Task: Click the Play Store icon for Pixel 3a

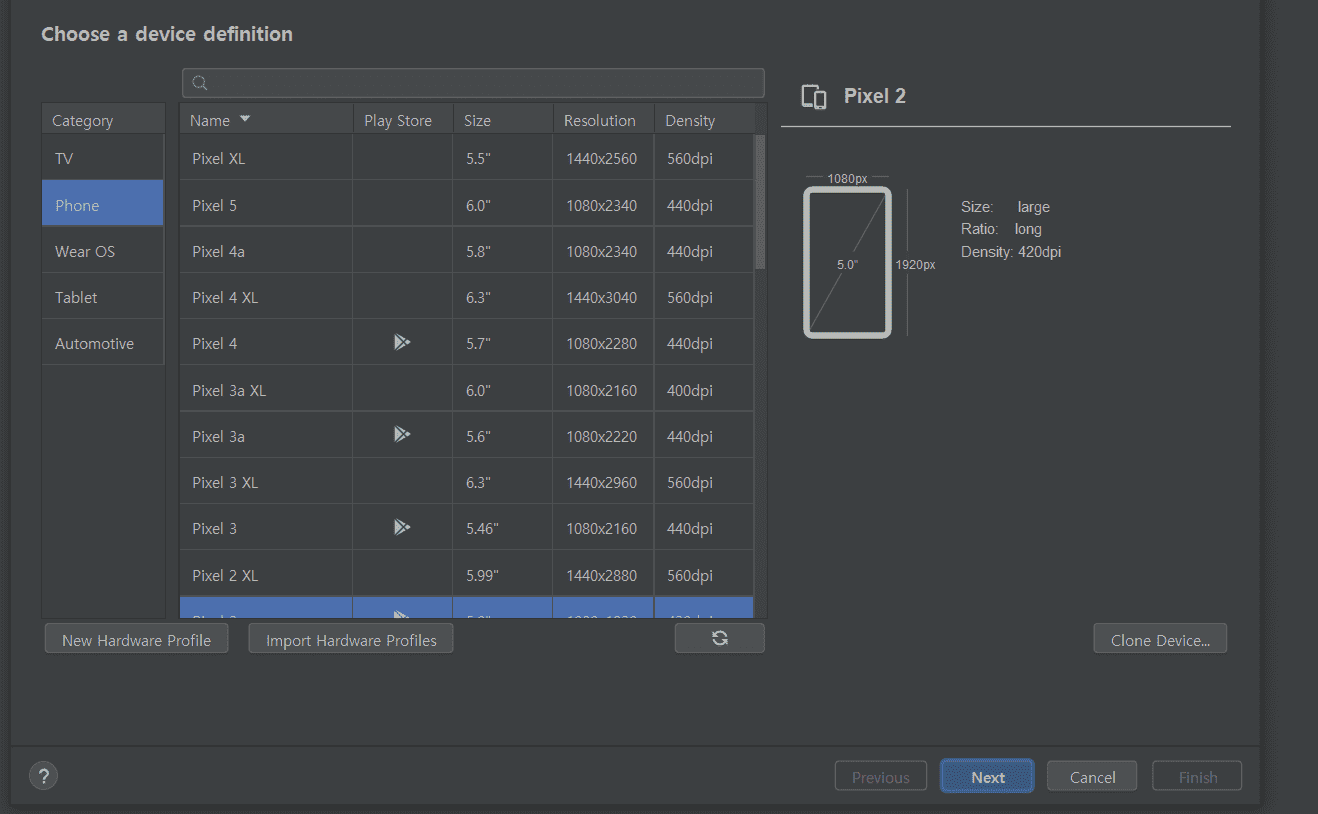Action: pos(401,435)
